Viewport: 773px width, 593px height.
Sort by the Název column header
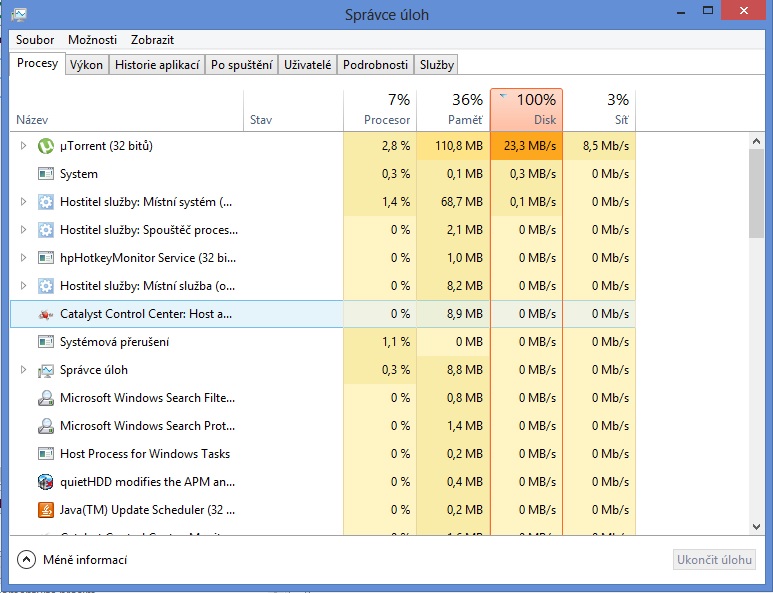click(127, 110)
